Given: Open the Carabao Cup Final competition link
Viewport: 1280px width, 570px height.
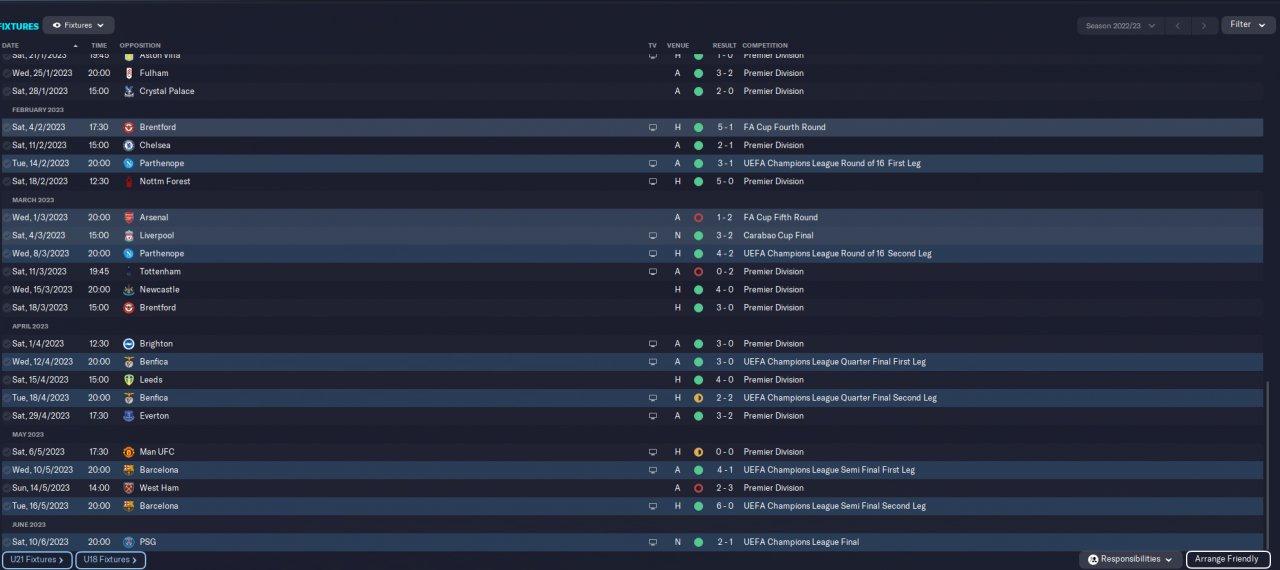Looking at the screenshot, I should click(779, 235).
